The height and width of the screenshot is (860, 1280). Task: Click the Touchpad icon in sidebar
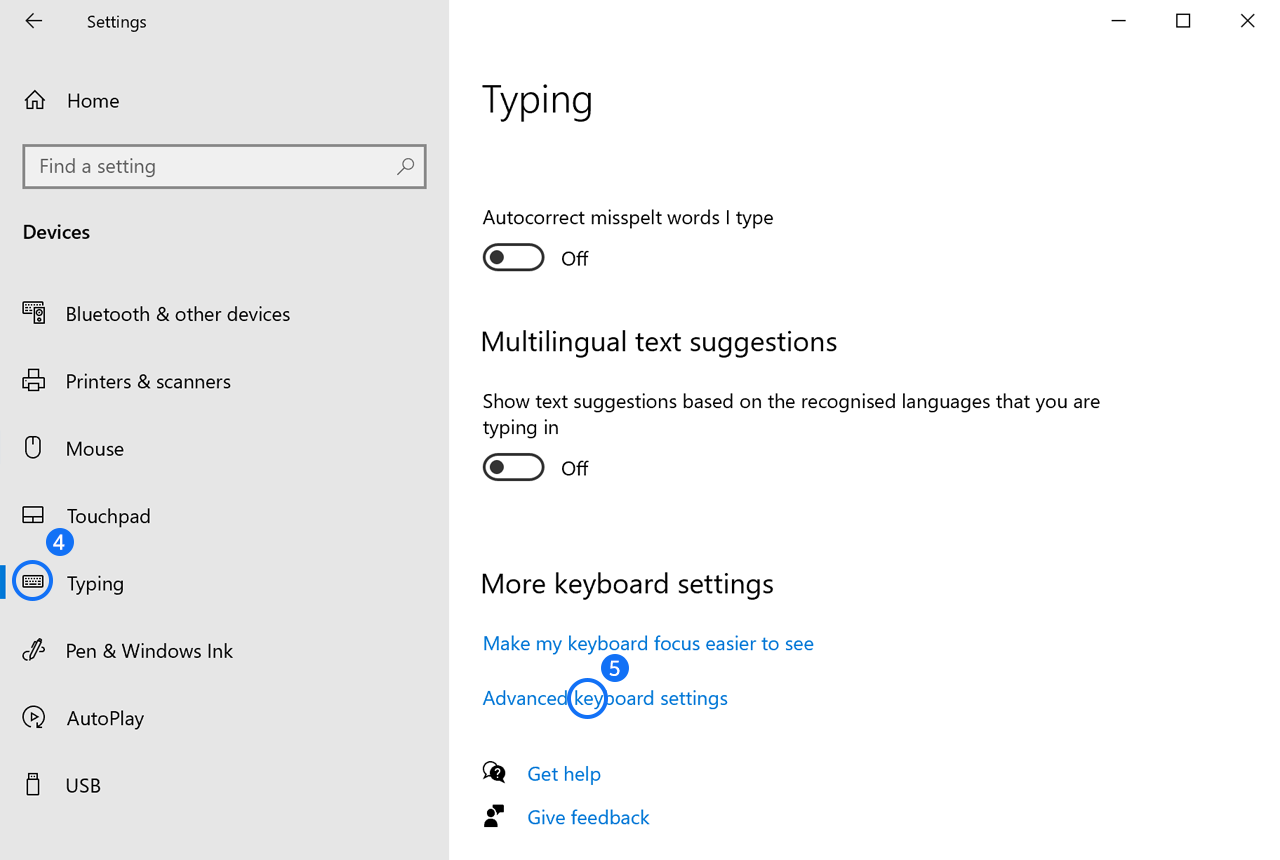pyautogui.click(x=34, y=516)
